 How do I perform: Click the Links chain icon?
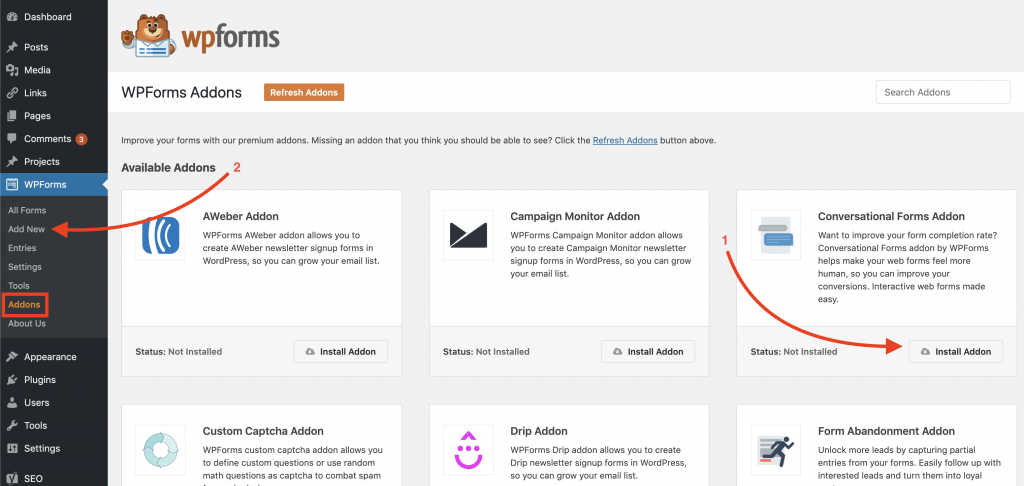pos(12,93)
